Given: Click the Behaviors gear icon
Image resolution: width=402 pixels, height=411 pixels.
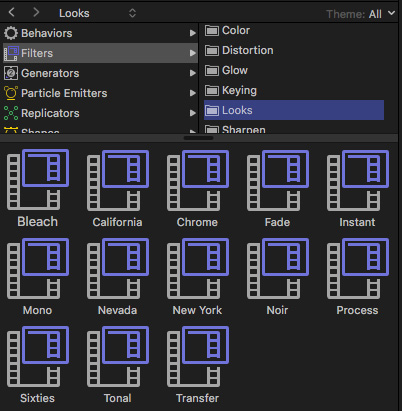Looking at the screenshot, I should [11, 33].
